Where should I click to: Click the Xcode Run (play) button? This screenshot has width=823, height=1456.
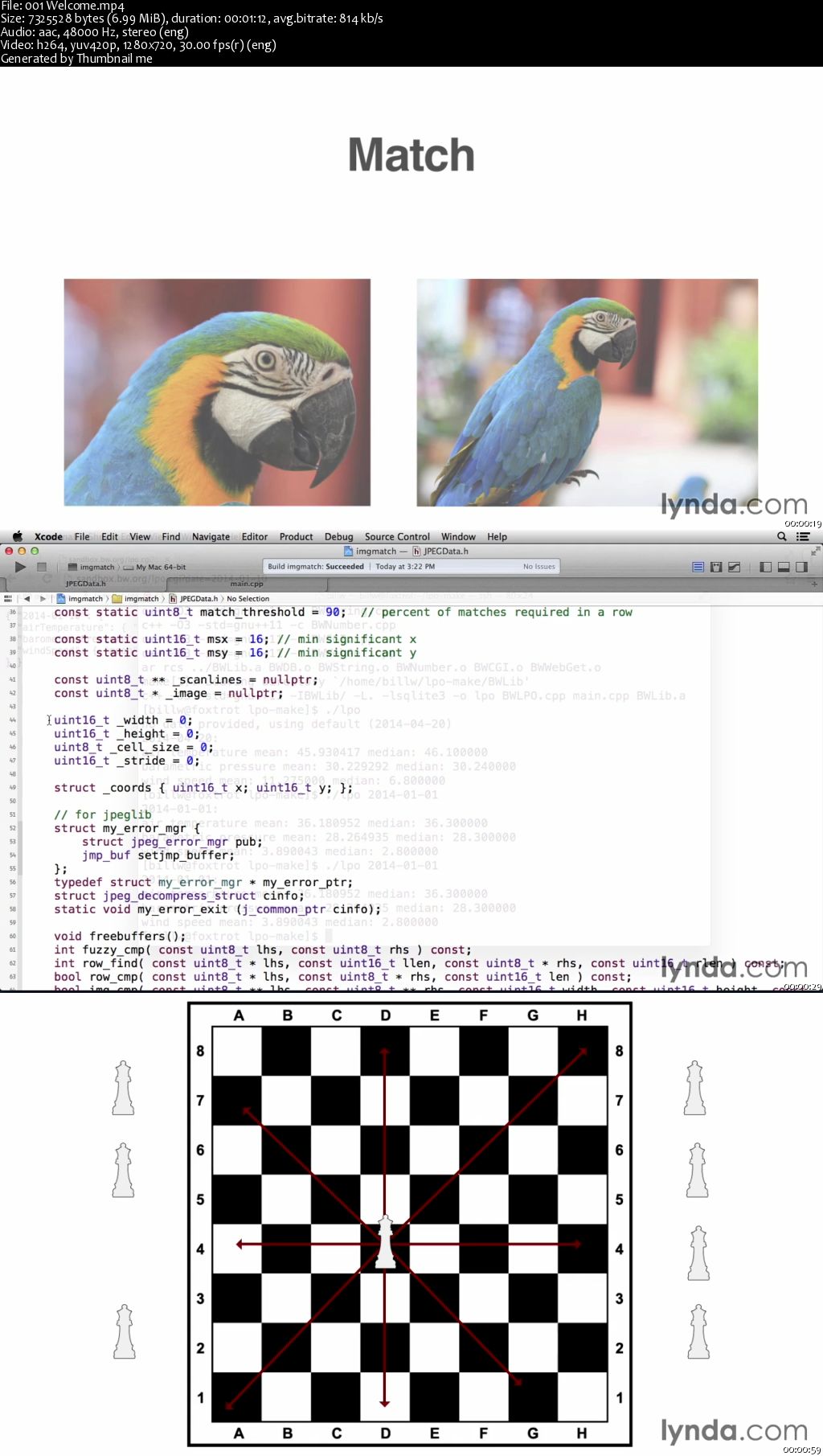[20, 567]
